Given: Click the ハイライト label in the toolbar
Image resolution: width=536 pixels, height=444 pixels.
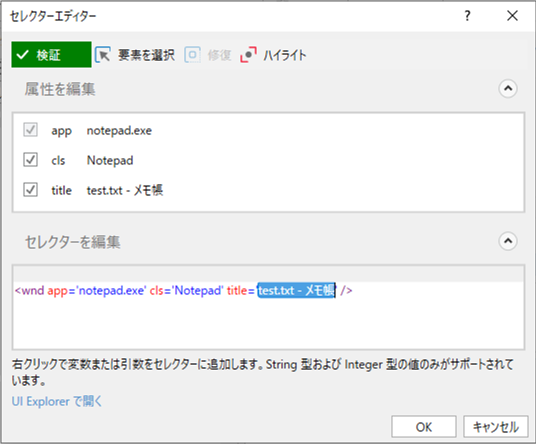Looking at the screenshot, I should coord(284,55).
